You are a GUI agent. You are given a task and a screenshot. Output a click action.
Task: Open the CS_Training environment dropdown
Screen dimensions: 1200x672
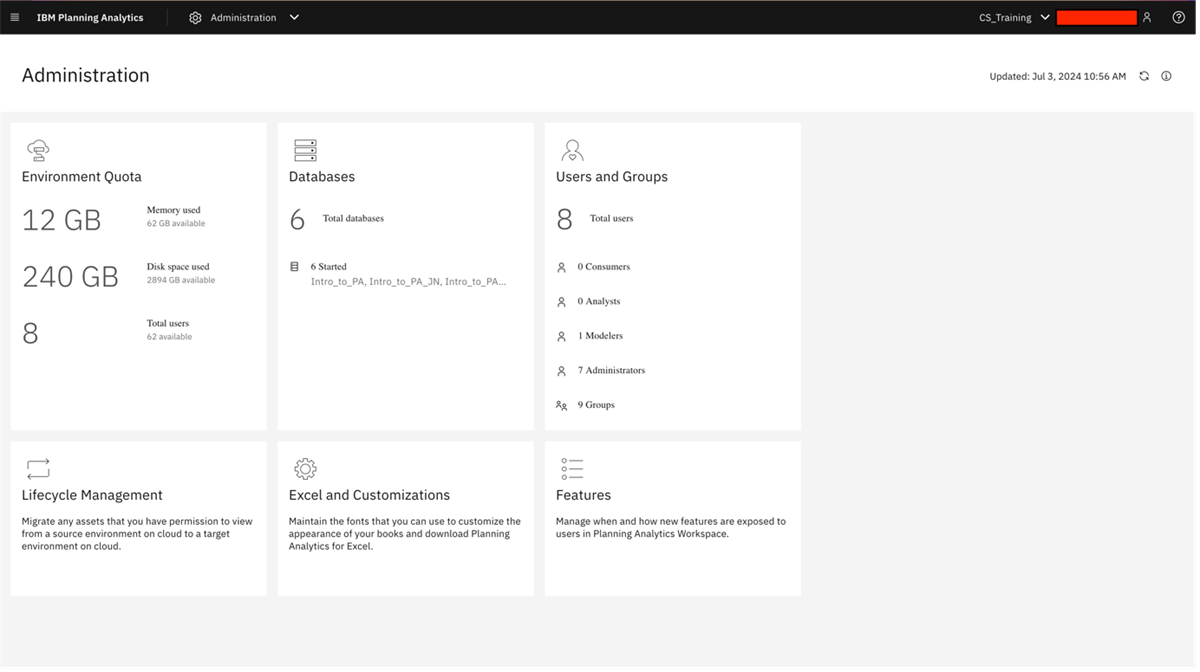pyautogui.click(x=1014, y=18)
